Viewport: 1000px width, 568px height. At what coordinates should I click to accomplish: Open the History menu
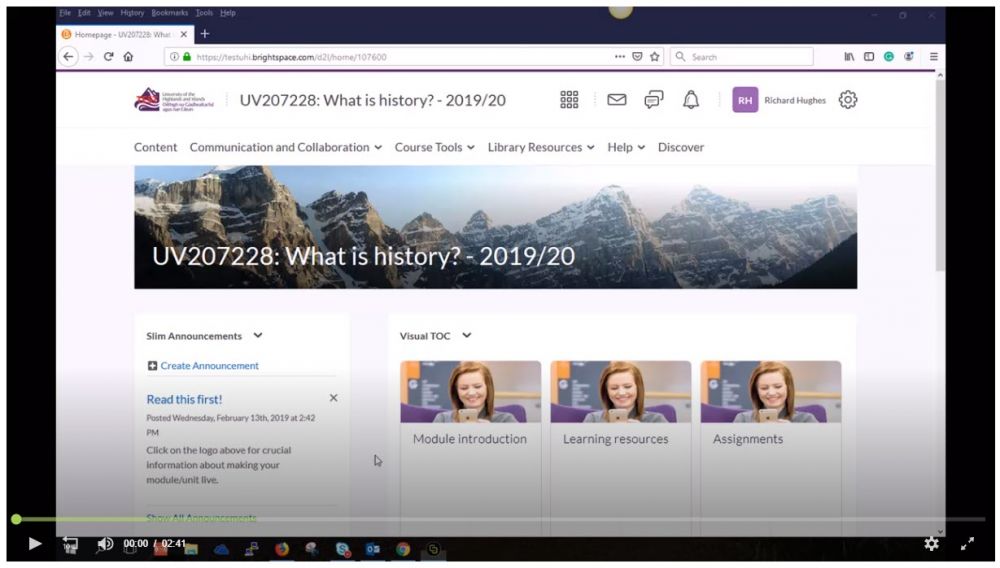click(132, 13)
